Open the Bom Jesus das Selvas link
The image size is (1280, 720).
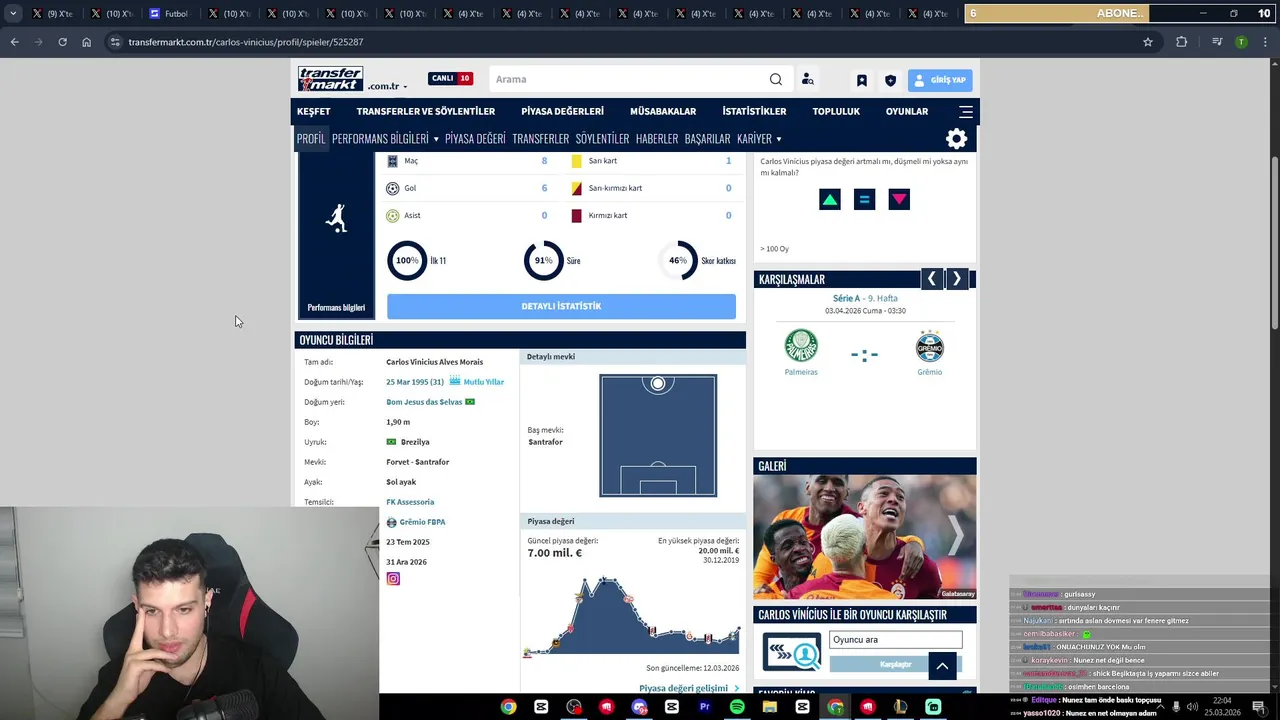pos(424,402)
